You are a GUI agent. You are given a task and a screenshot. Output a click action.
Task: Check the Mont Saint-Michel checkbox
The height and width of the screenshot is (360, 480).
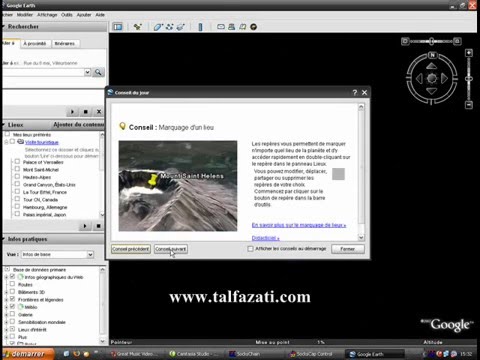tap(17, 169)
